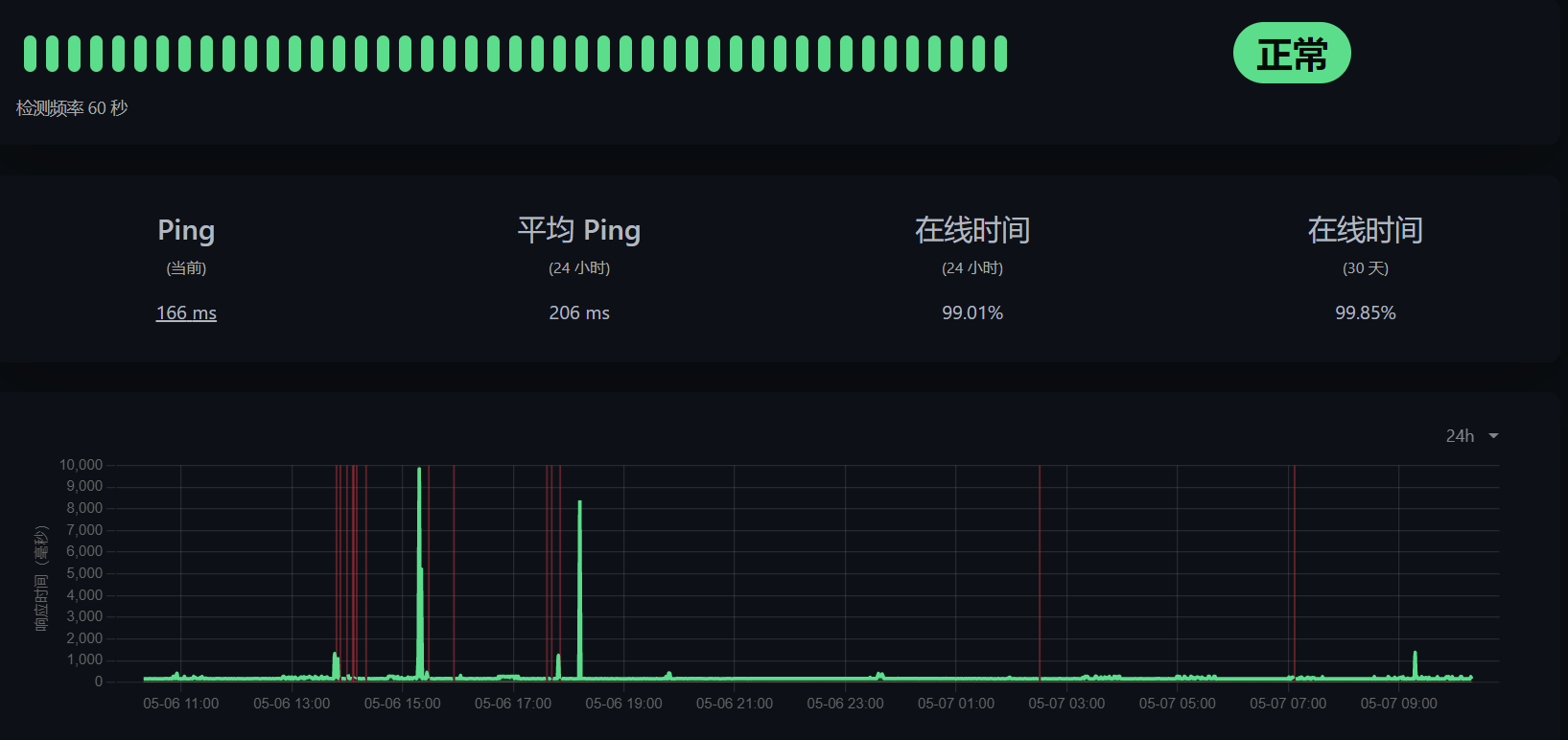Click the 99.01% uptime value
This screenshot has height=740, width=1568.
[972, 313]
